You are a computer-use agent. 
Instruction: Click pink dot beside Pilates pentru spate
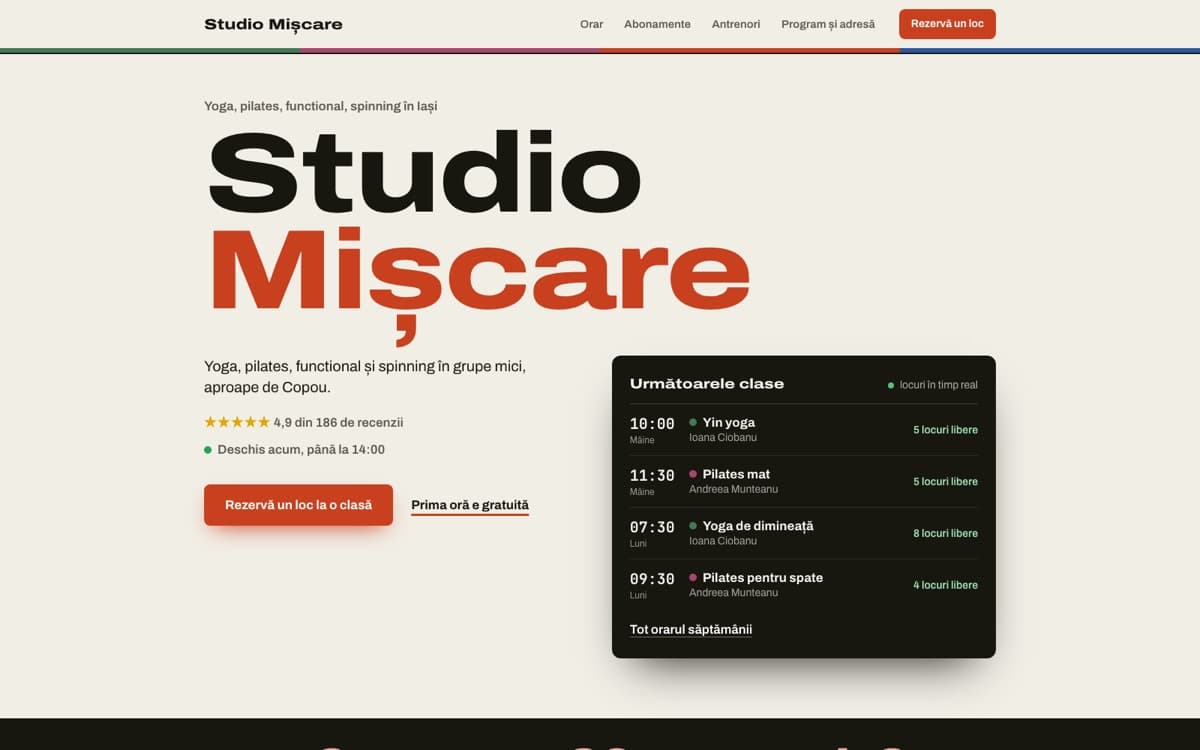coord(693,578)
